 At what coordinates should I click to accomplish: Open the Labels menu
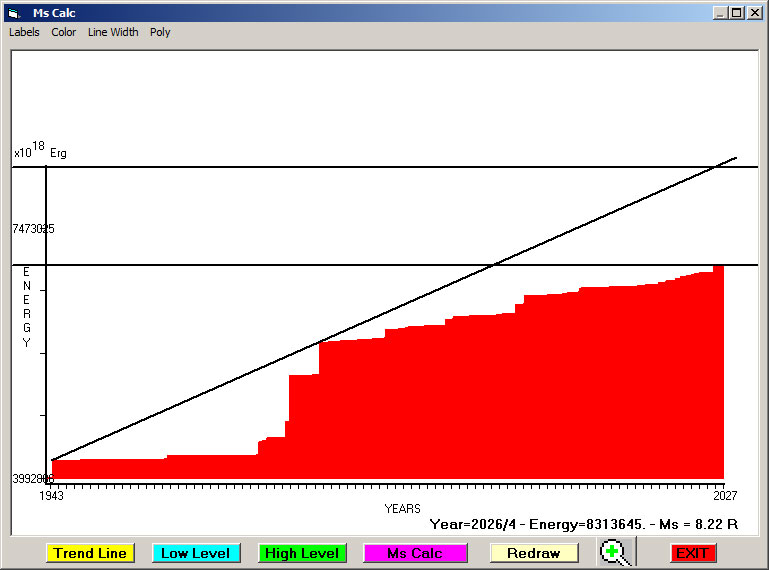coord(24,32)
